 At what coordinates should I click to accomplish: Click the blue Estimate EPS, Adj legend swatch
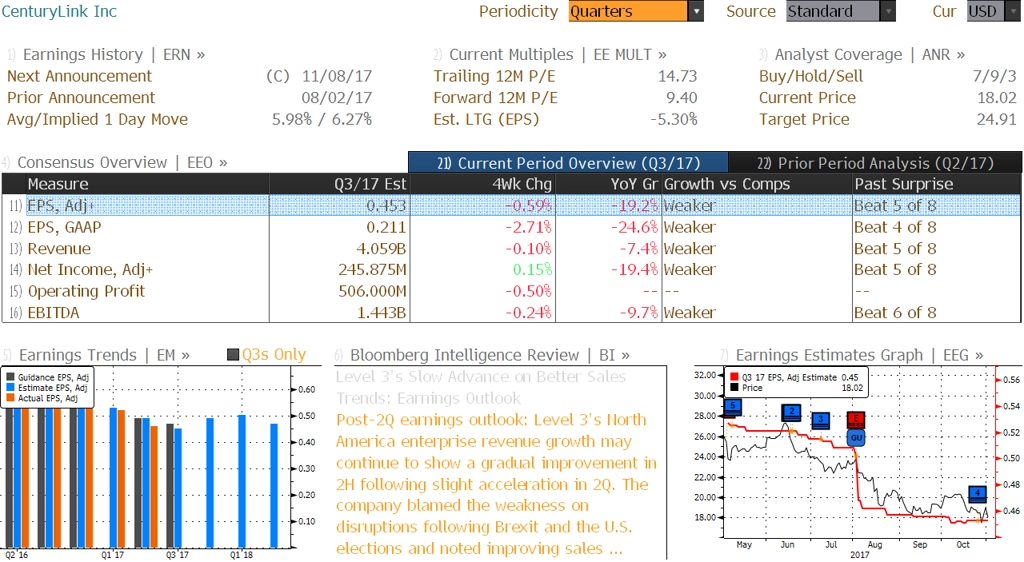tap(10, 388)
